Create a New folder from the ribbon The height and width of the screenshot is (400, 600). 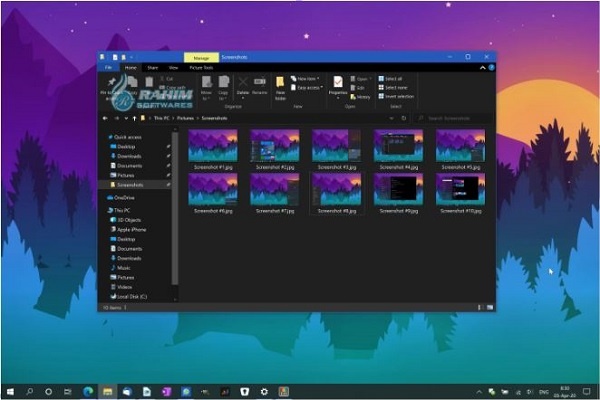point(280,87)
